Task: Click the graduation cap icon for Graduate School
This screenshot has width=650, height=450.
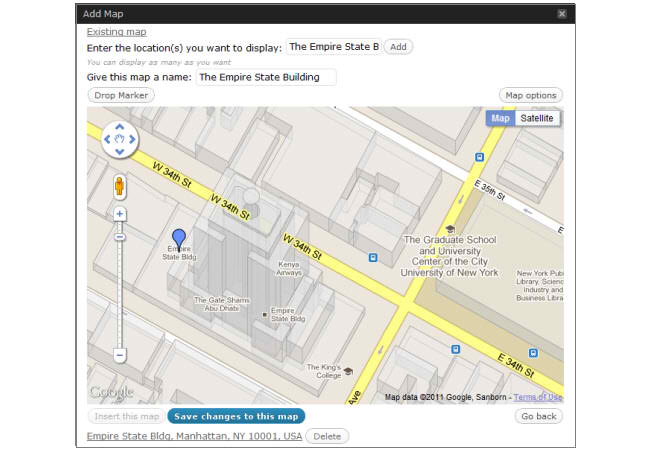Action: pyautogui.click(x=450, y=229)
